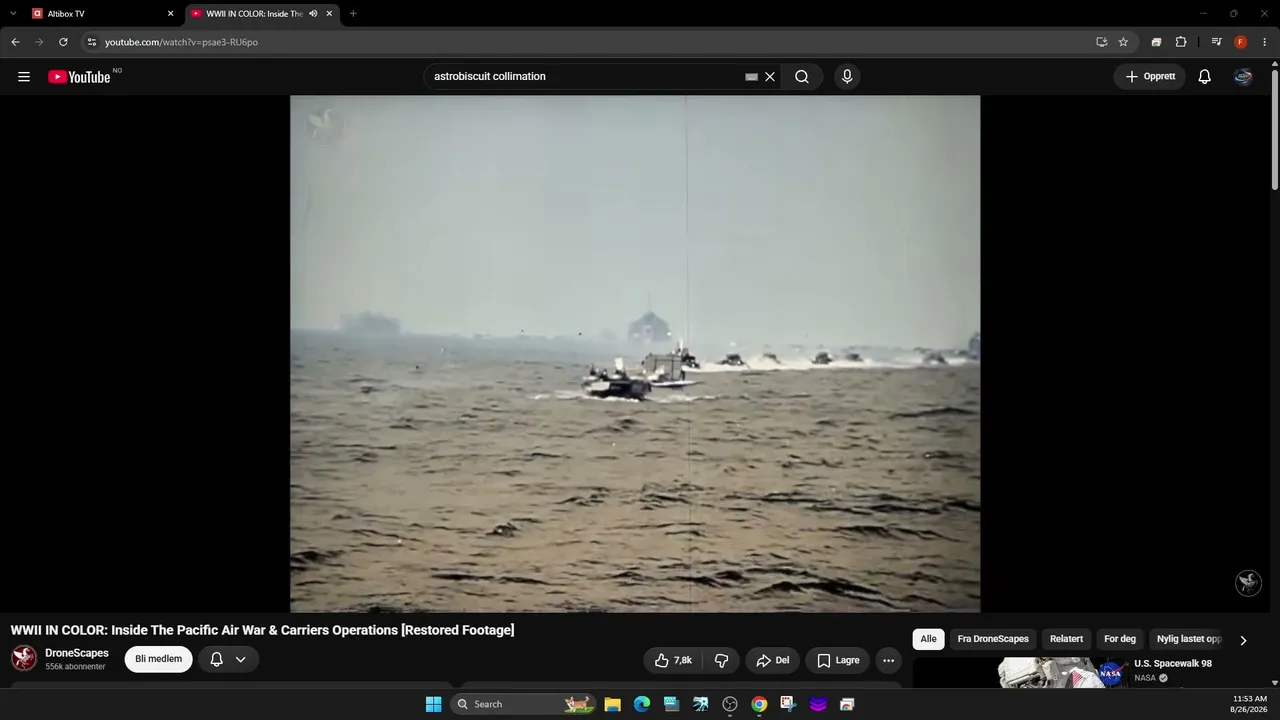Click the 556k abonnenter subscriber count
This screenshot has height=720, width=1280.
(x=75, y=667)
